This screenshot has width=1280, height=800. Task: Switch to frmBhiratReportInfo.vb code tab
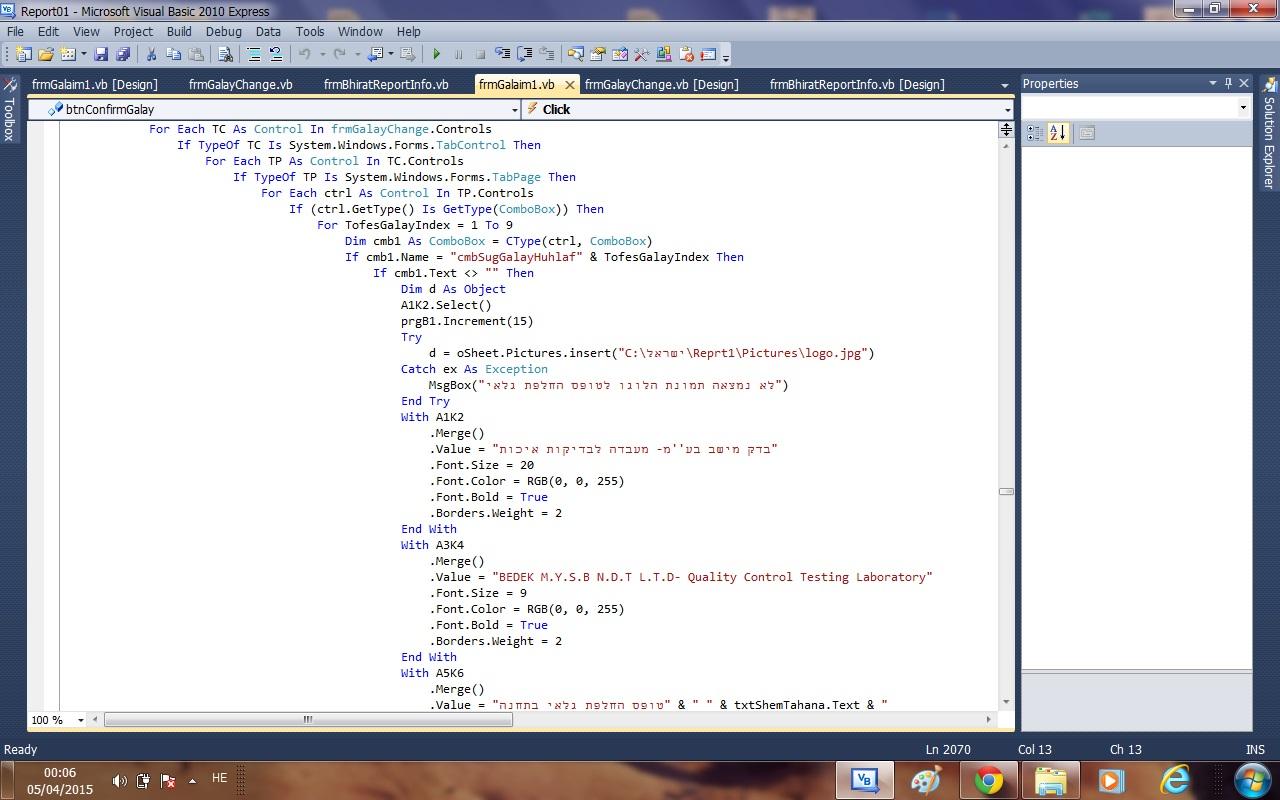coord(386,85)
